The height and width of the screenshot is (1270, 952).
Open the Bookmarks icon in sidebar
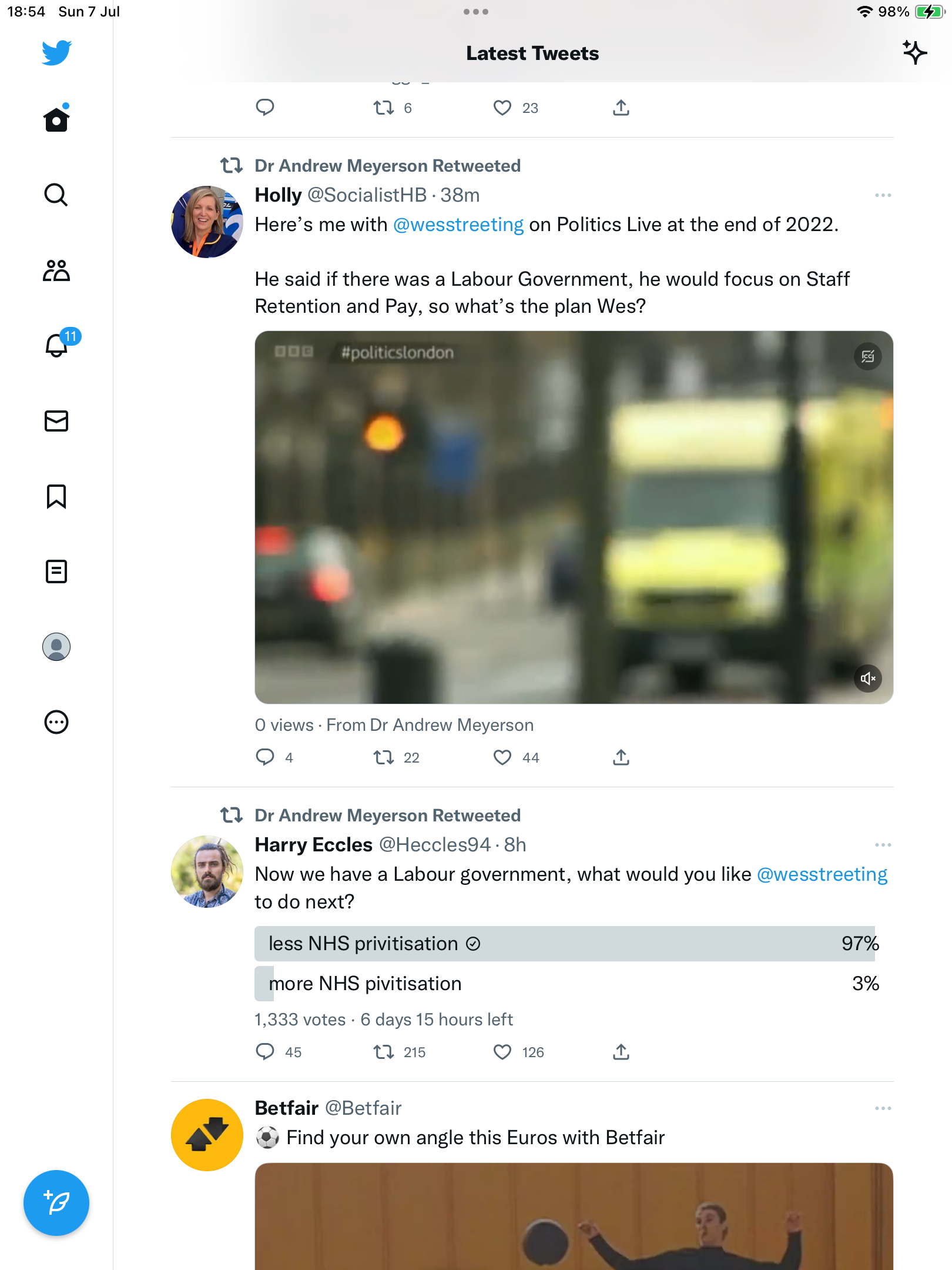(x=56, y=496)
